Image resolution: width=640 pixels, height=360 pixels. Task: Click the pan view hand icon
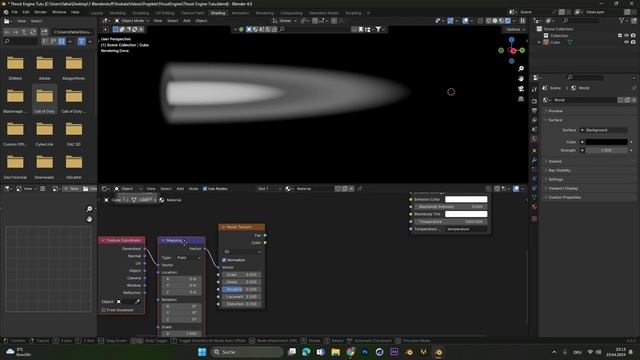tap(521, 79)
